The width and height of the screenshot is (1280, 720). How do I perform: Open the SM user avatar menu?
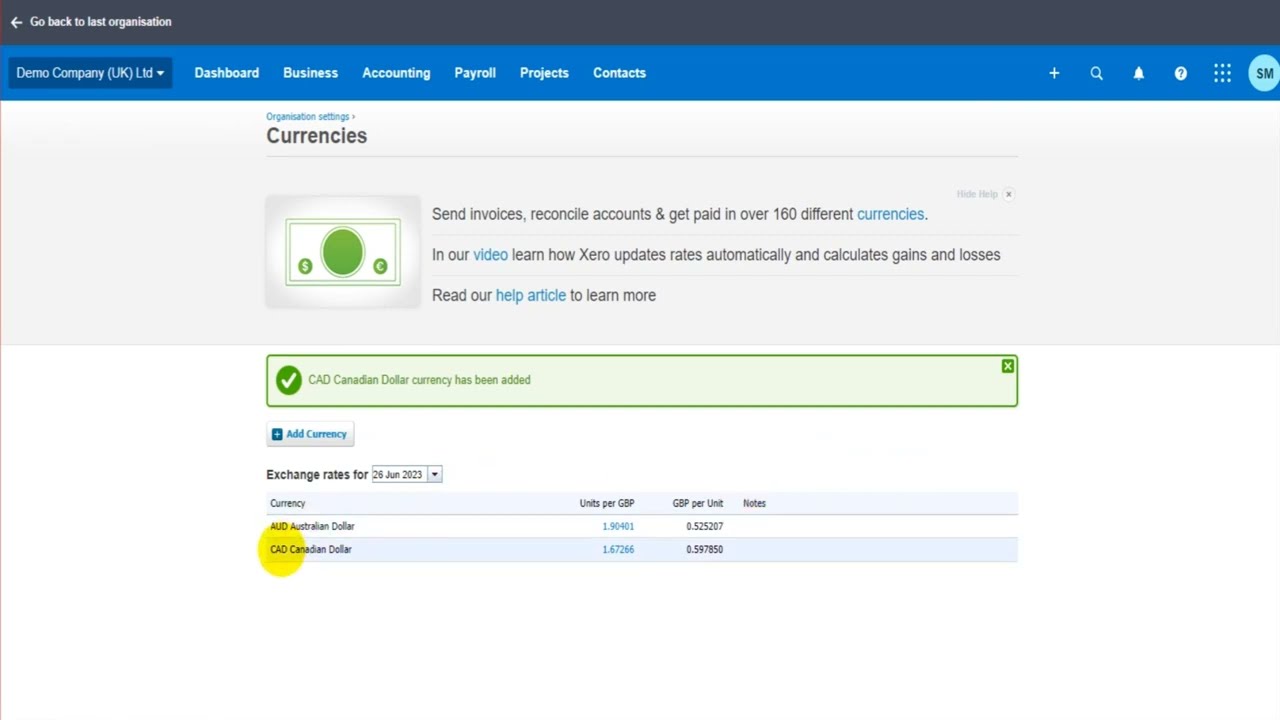tap(1265, 73)
